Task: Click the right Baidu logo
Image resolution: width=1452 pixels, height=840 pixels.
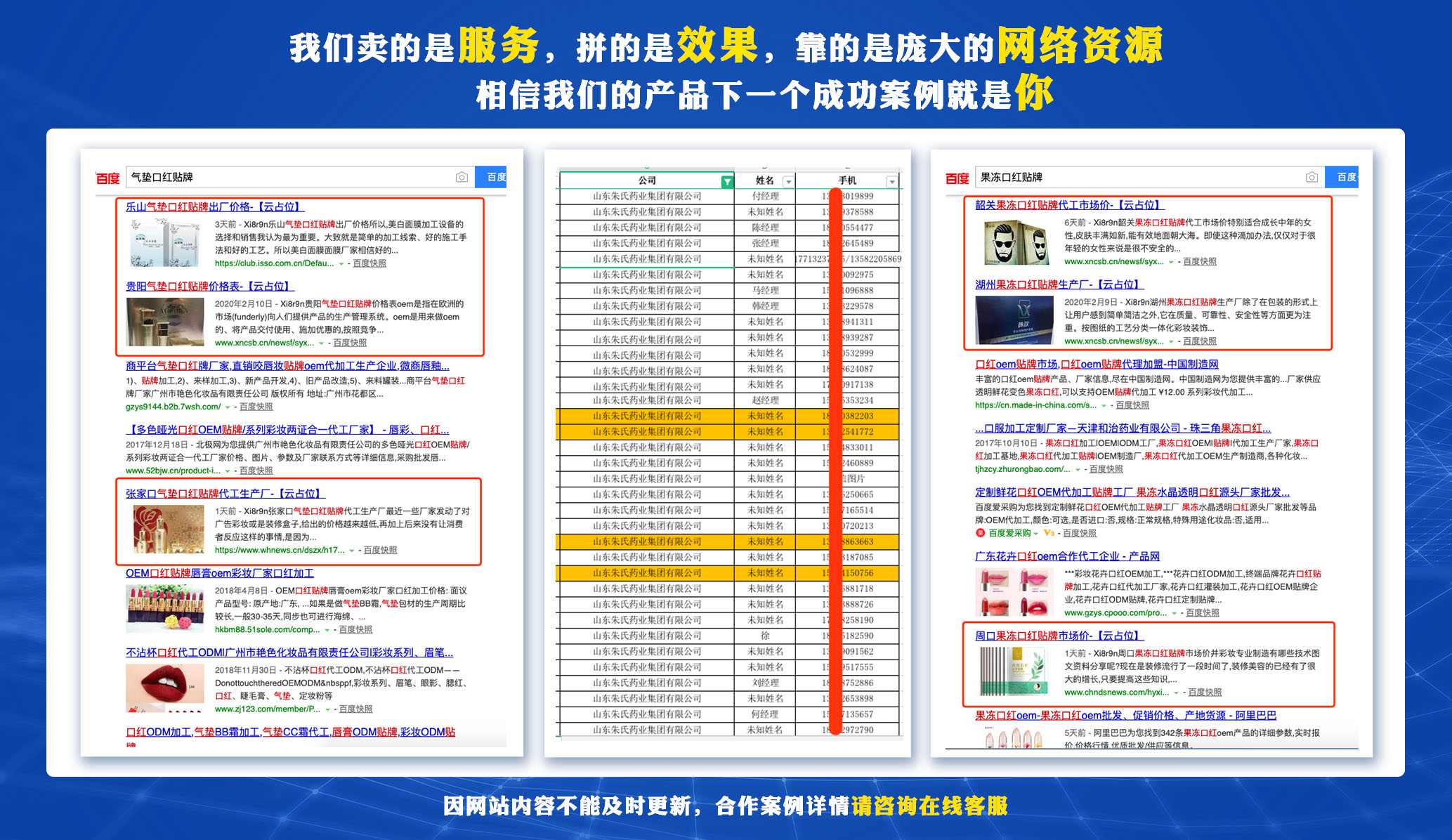Action: pyautogui.click(x=957, y=178)
